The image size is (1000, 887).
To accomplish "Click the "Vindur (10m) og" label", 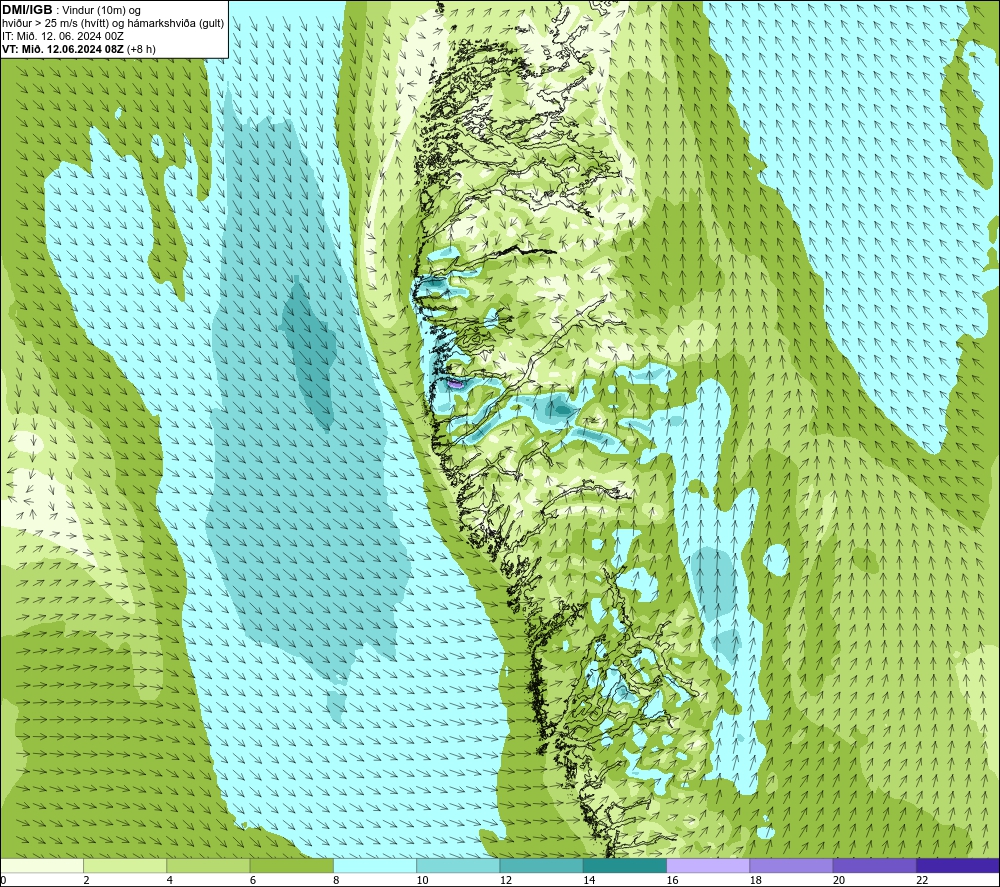I will pos(101,11).
